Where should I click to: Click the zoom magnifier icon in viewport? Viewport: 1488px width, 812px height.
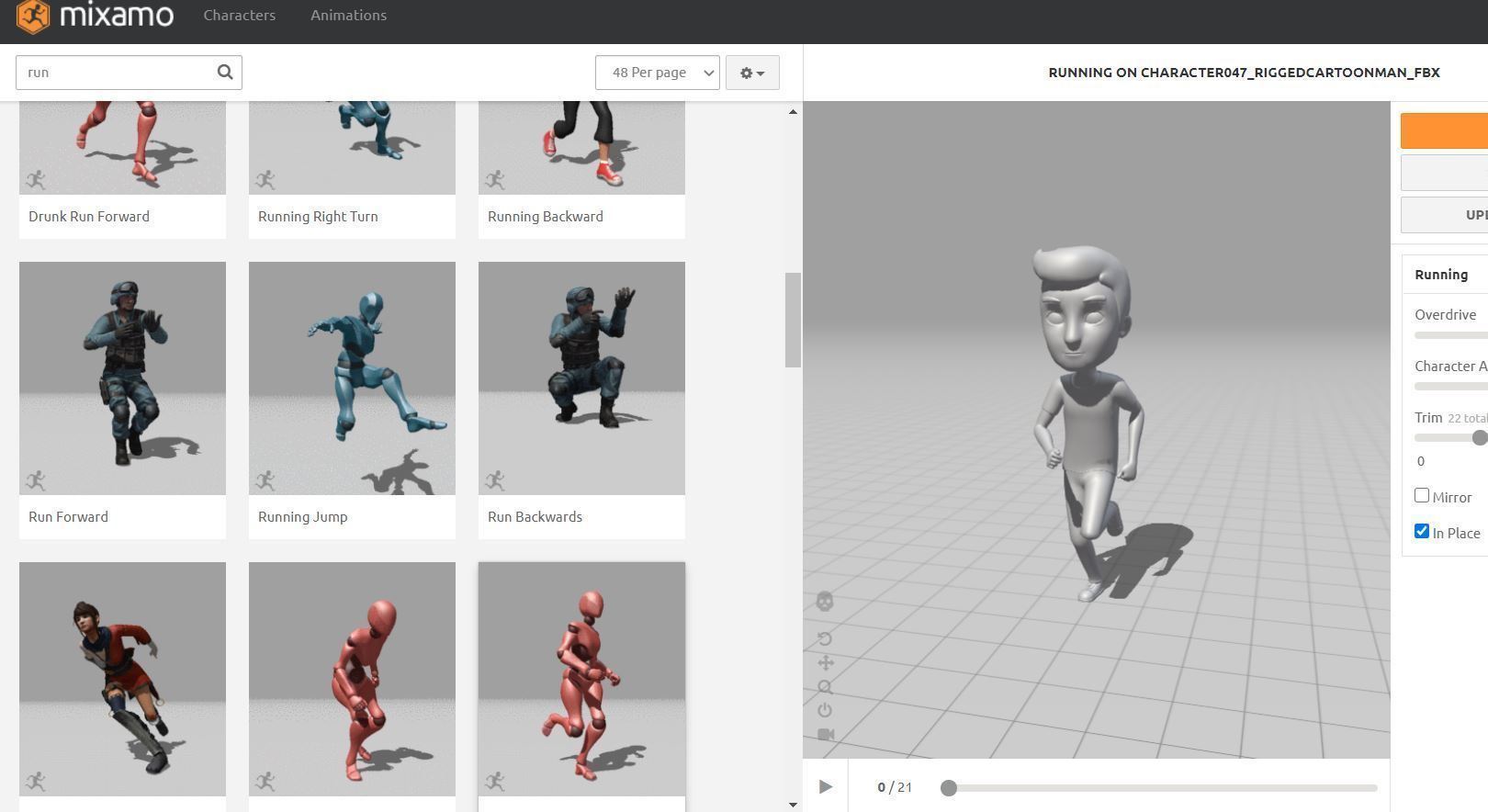pos(825,687)
